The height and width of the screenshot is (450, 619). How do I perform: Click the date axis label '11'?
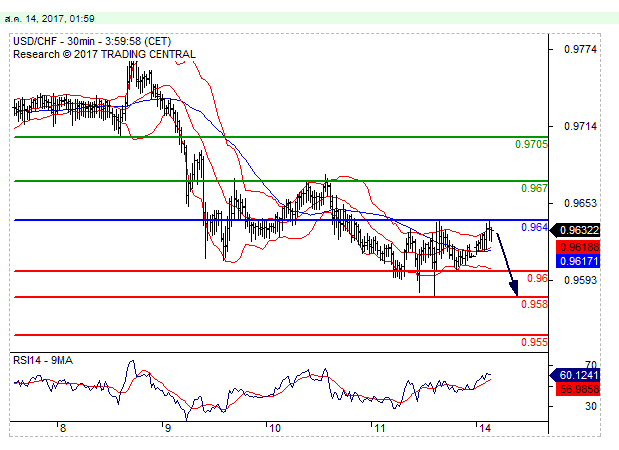379,428
